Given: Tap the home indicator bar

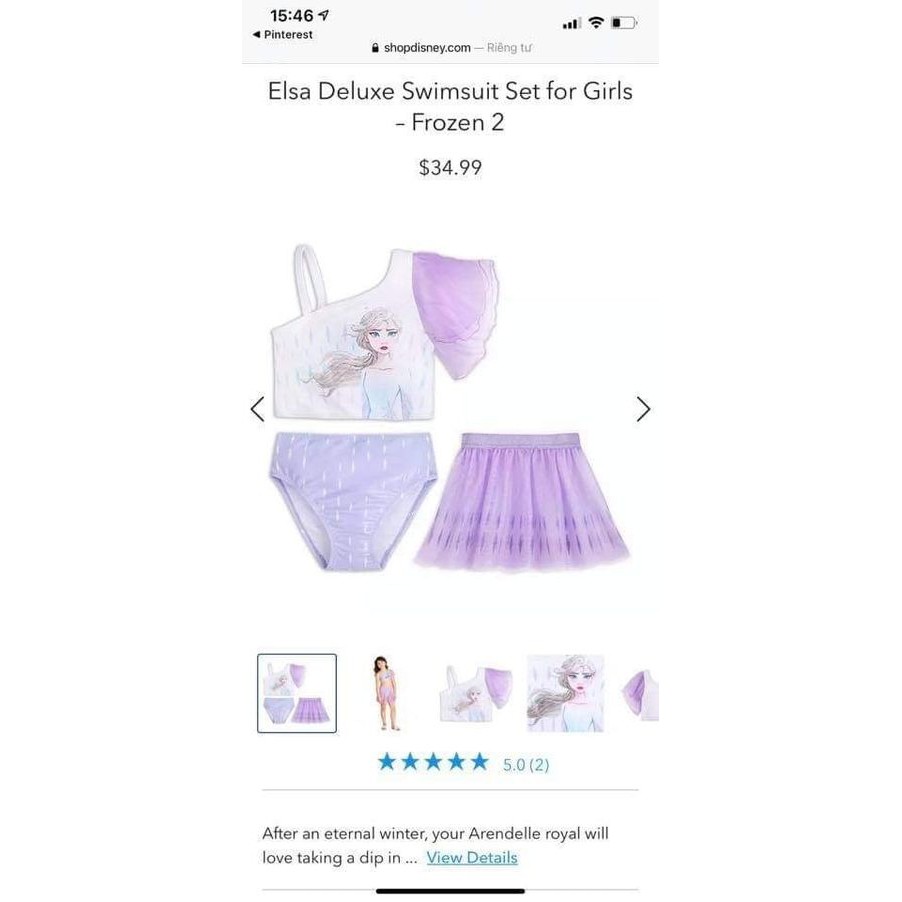Looking at the screenshot, I should pyautogui.click(x=450, y=891).
